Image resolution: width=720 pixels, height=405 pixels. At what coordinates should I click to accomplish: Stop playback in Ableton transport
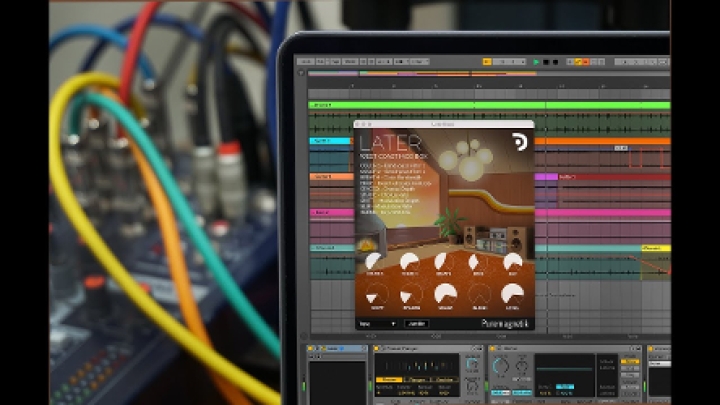point(546,62)
